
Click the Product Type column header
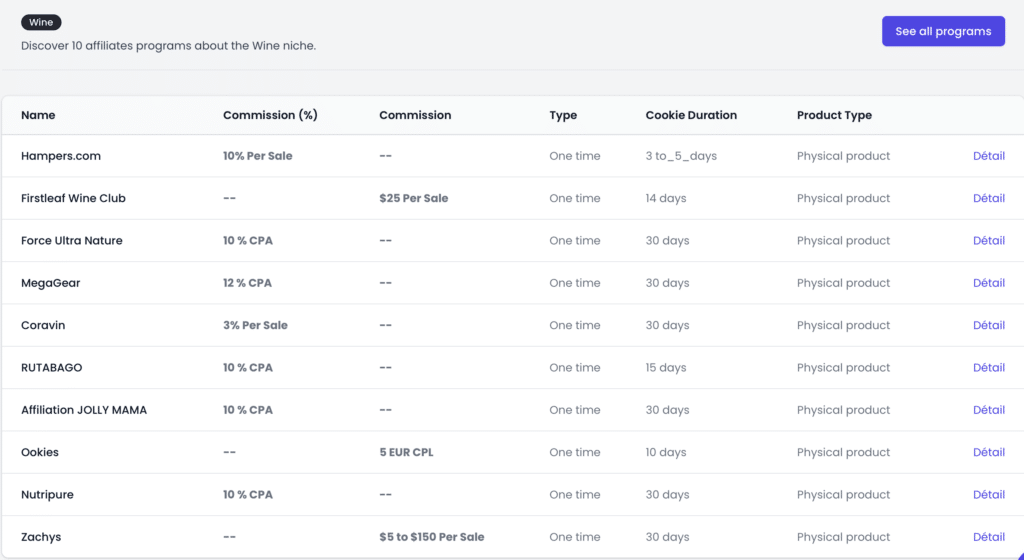(x=834, y=115)
